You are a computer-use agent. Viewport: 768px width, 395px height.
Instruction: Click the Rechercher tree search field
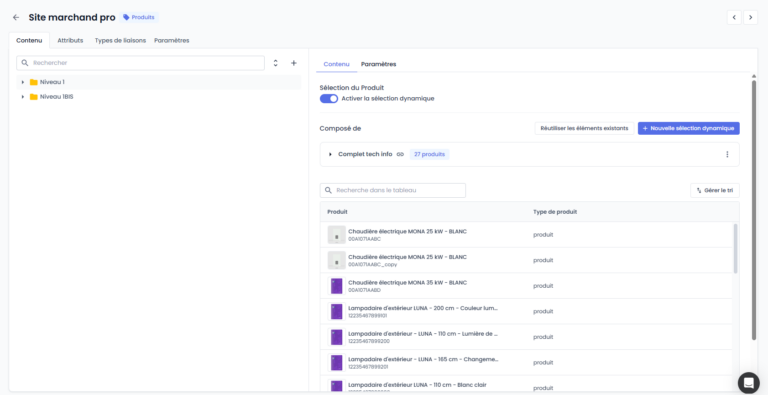point(141,63)
